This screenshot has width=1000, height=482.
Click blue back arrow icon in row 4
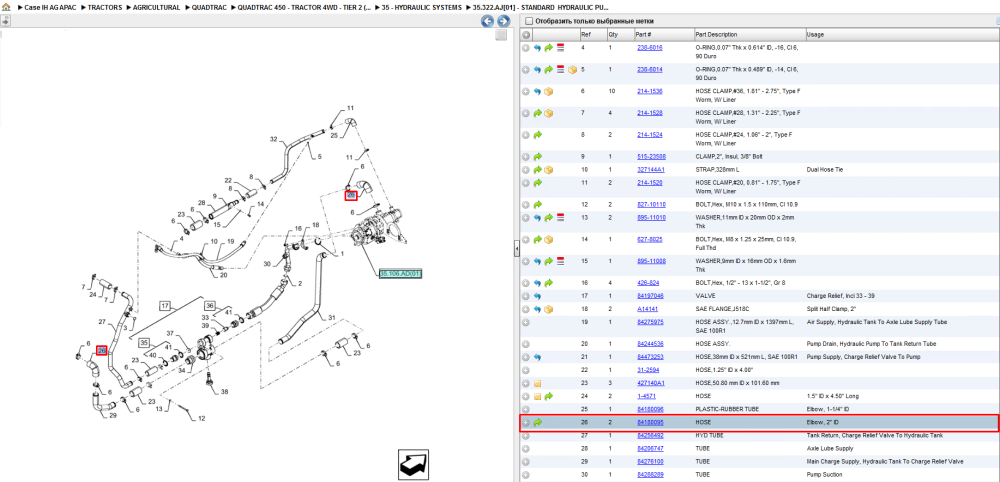point(538,48)
